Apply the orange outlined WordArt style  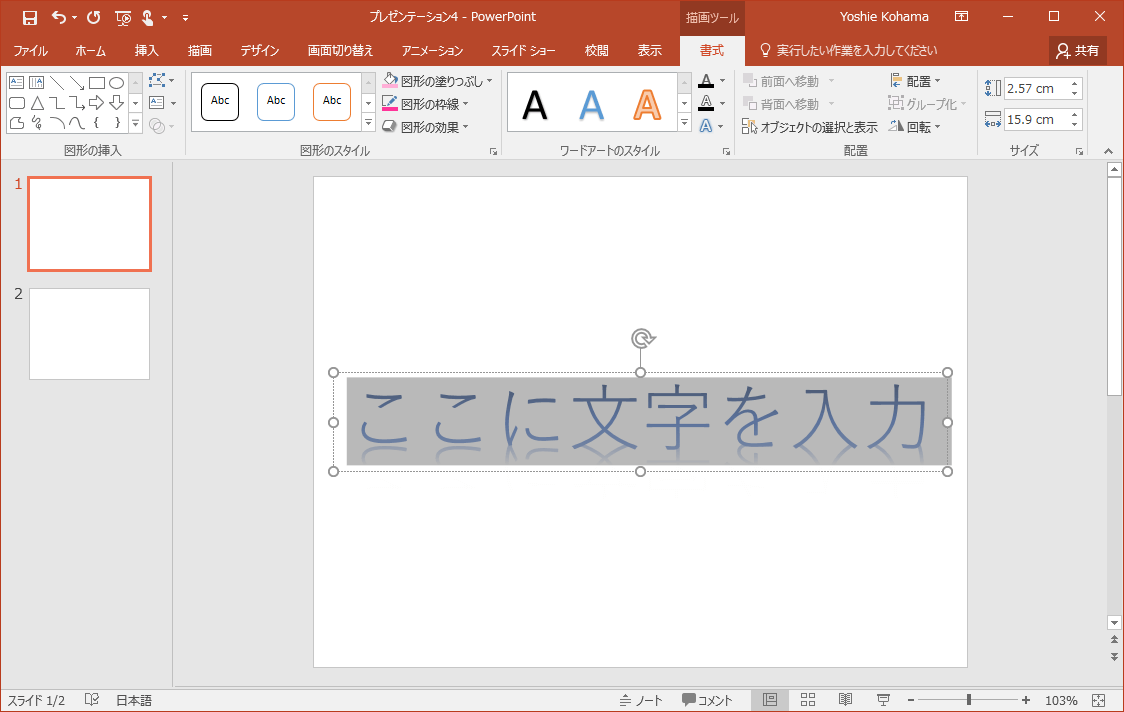[648, 103]
